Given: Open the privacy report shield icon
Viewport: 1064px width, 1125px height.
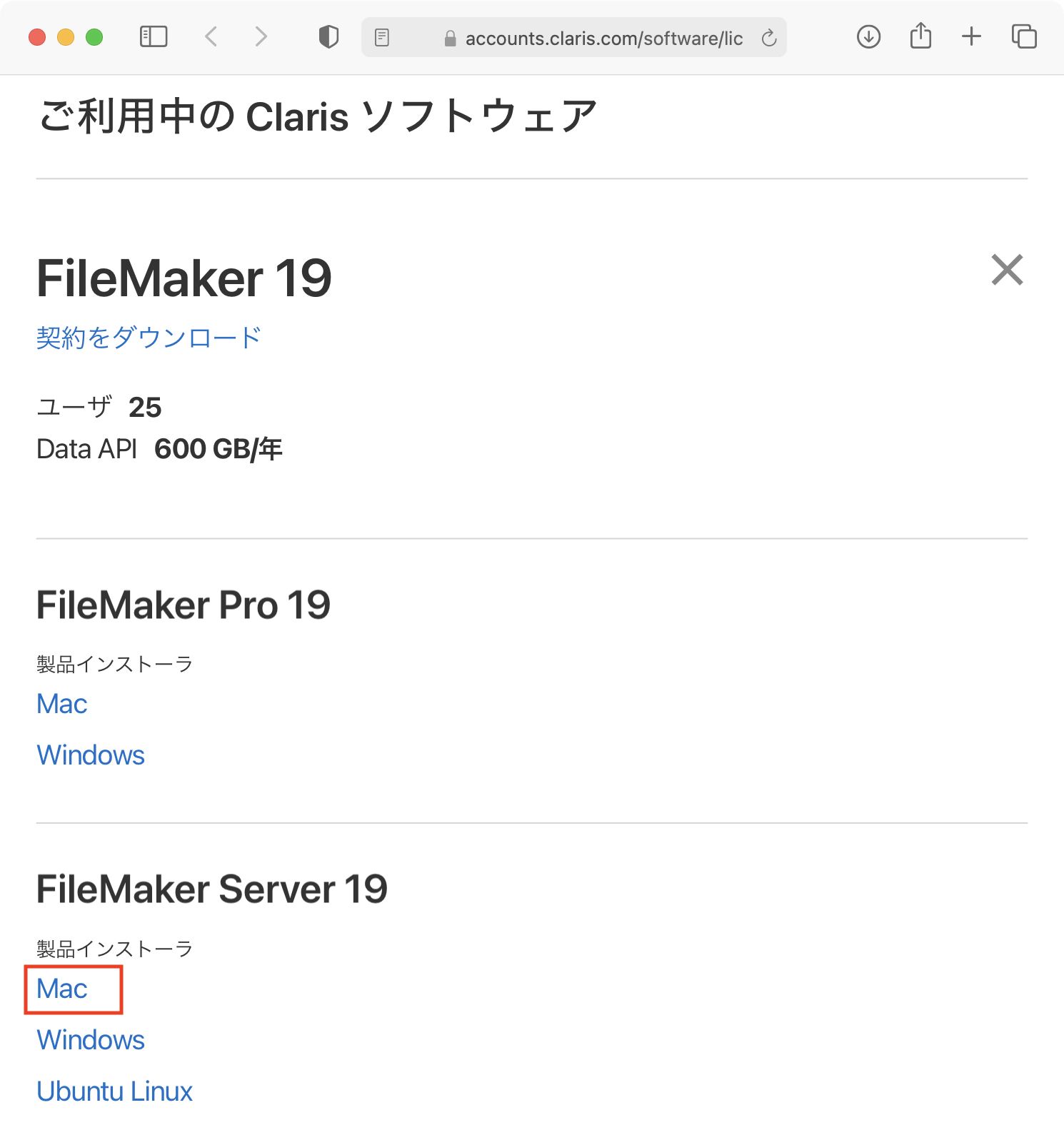Looking at the screenshot, I should click(328, 37).
